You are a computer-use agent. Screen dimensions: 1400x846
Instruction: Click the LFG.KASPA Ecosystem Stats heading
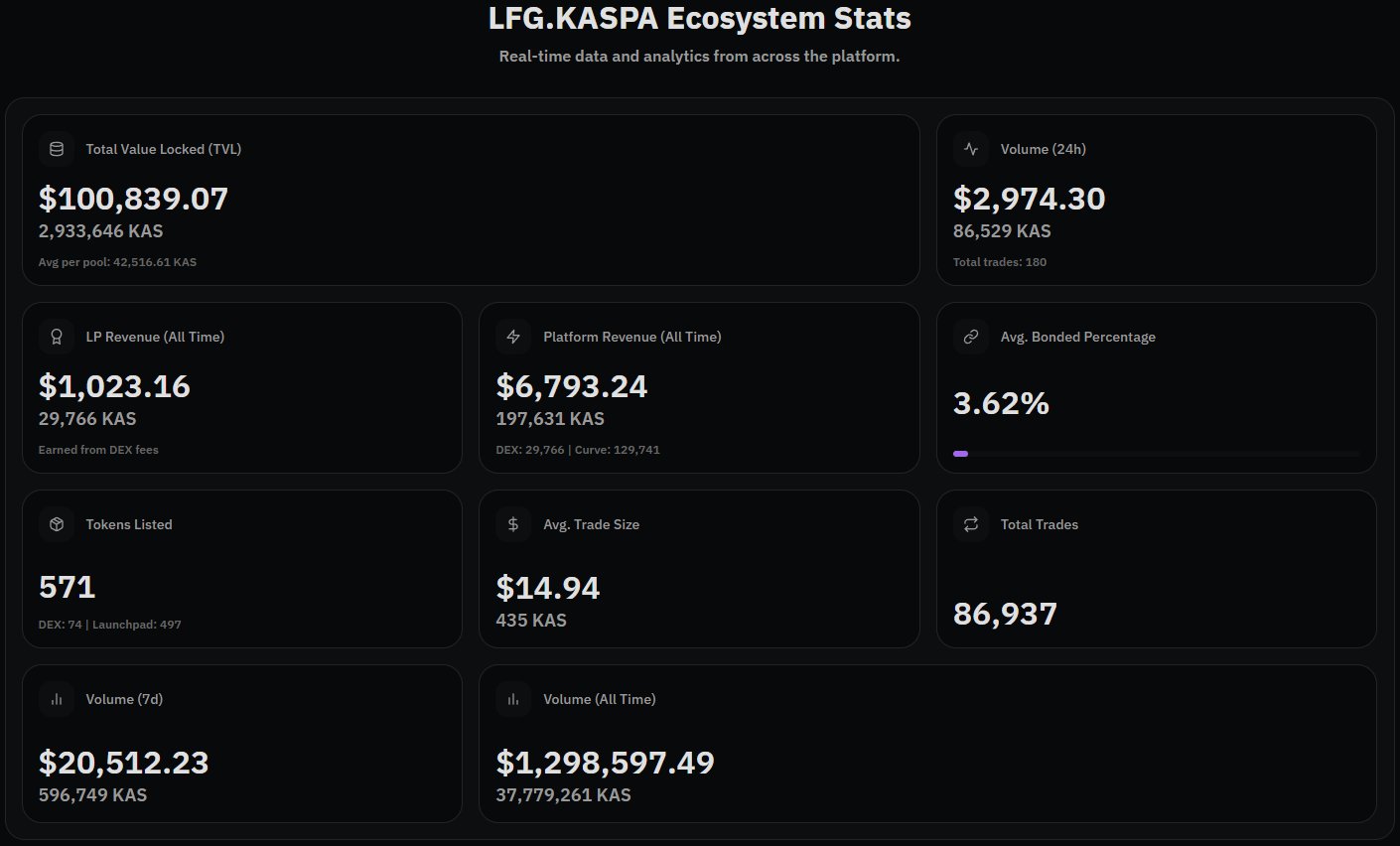[x=699, y=18]
